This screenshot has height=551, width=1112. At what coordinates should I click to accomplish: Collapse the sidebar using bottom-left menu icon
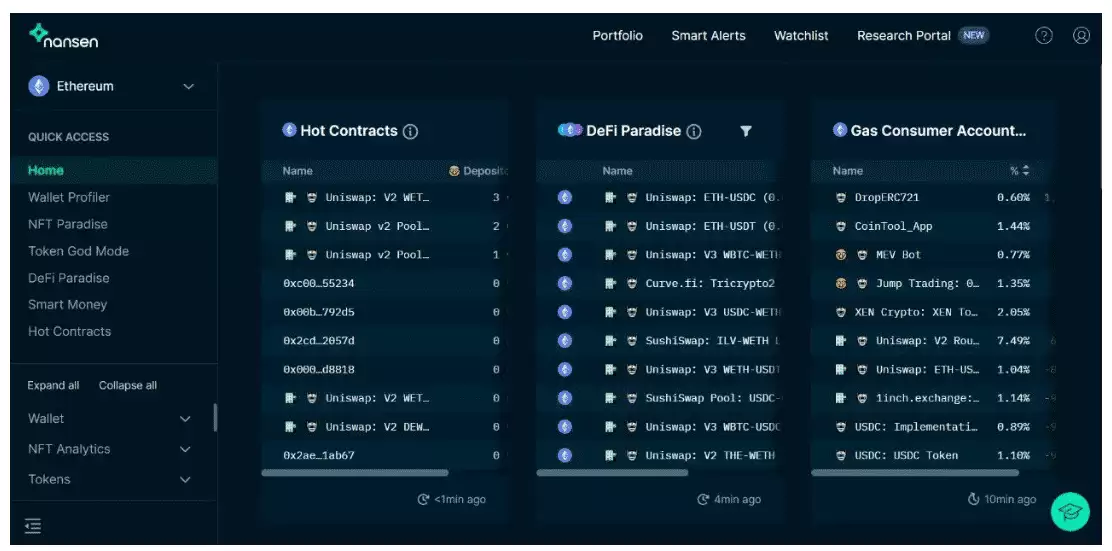coord(33,526)
